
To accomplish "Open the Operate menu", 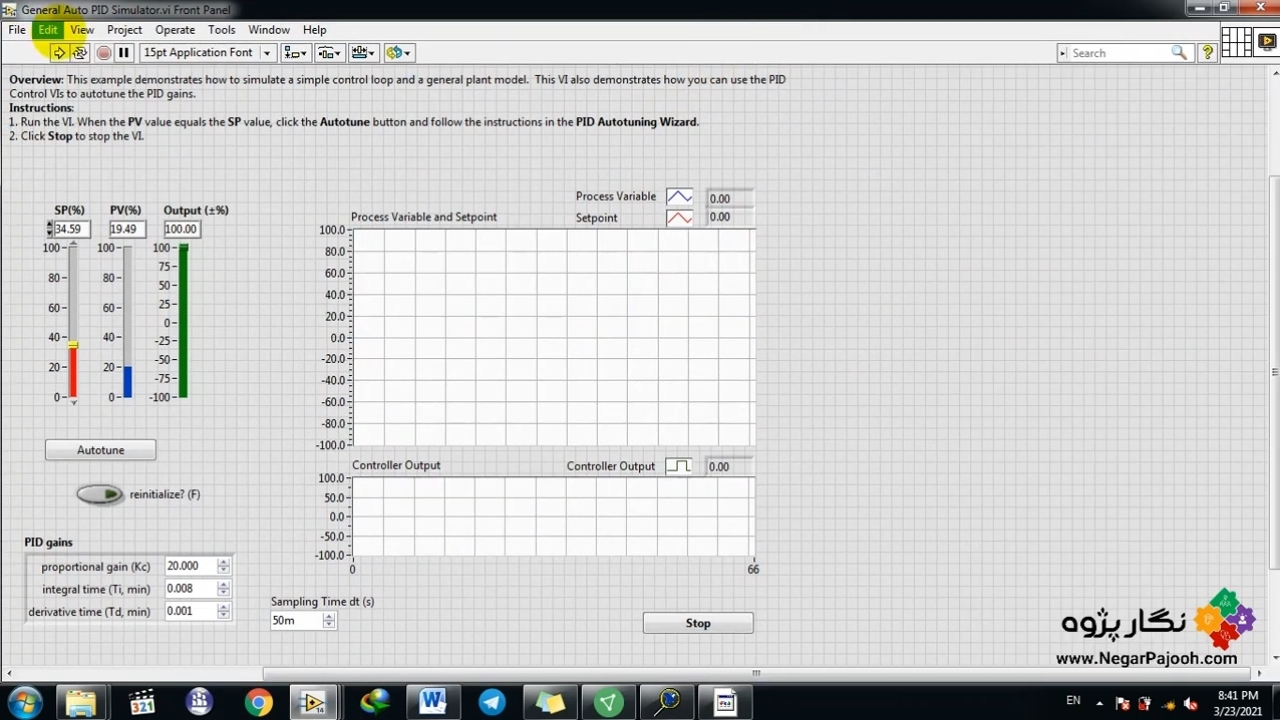I will point(175,30).
